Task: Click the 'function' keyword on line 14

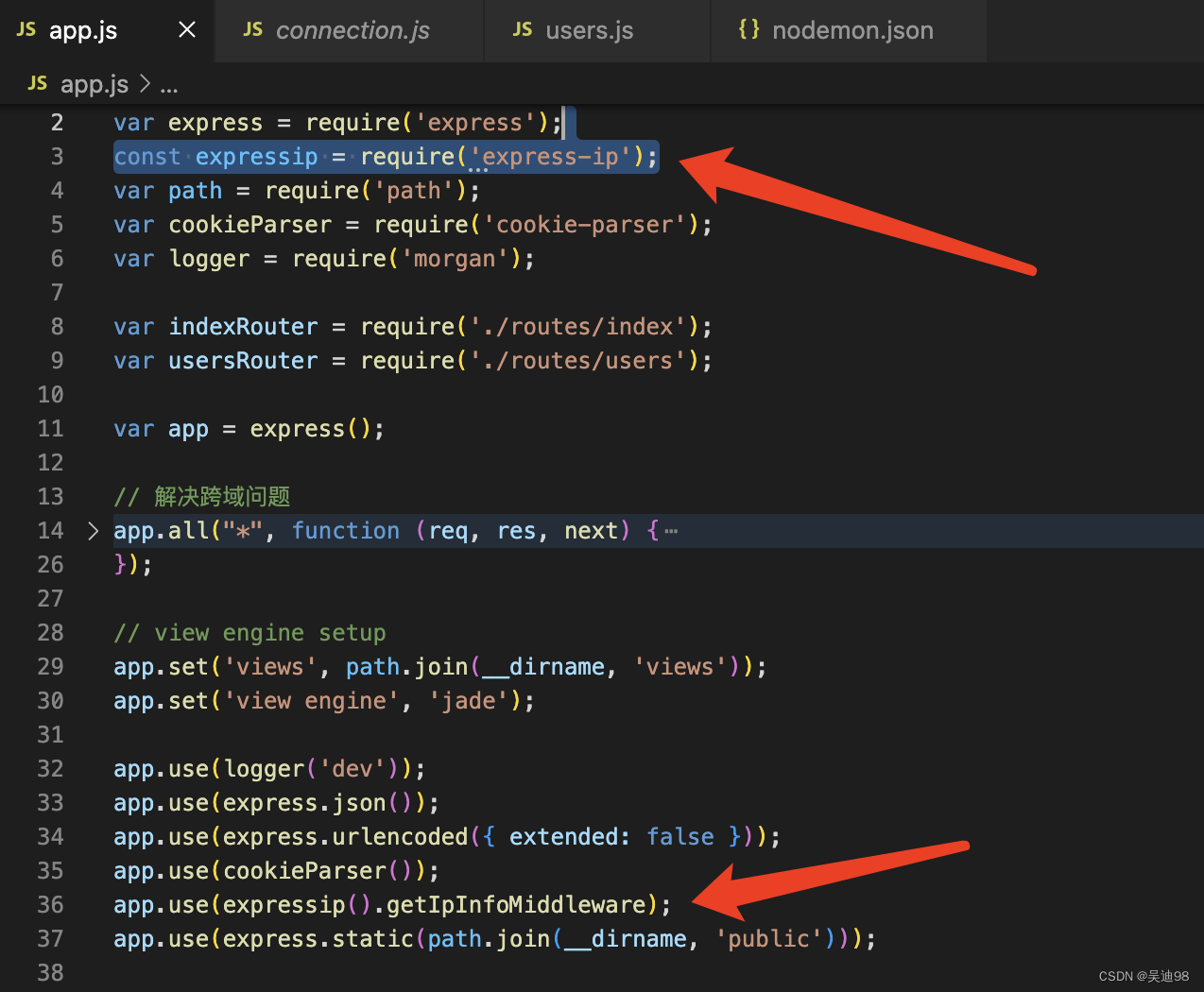Action: [346, 531]
